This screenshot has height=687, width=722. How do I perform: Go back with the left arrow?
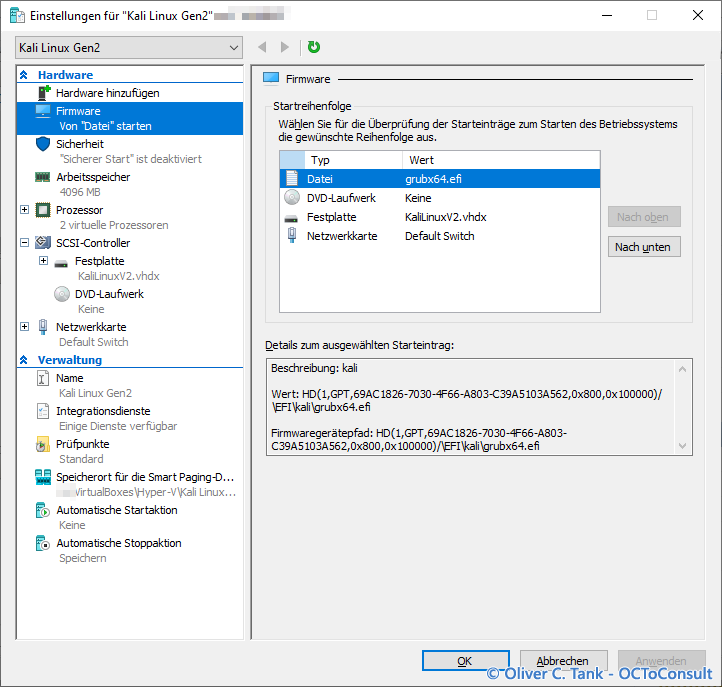tap(262, 47)
